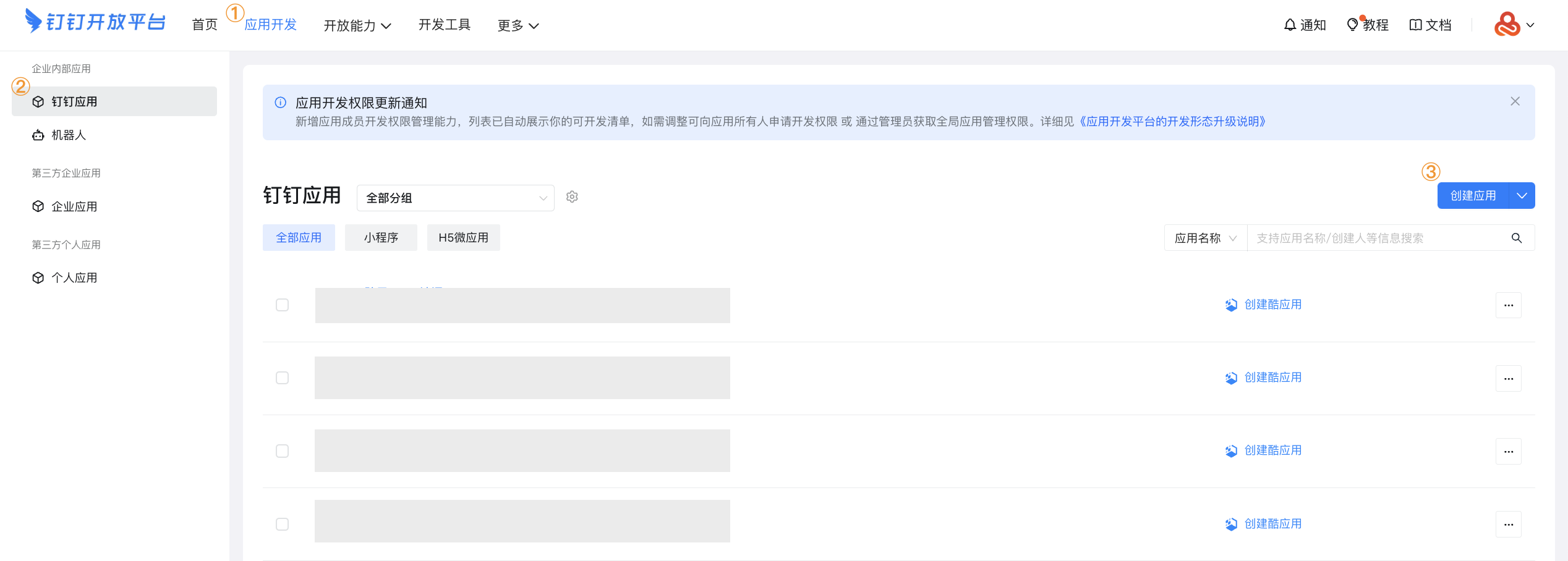Expand the 全部分组 group dropdown

click(x=456, y=198)
